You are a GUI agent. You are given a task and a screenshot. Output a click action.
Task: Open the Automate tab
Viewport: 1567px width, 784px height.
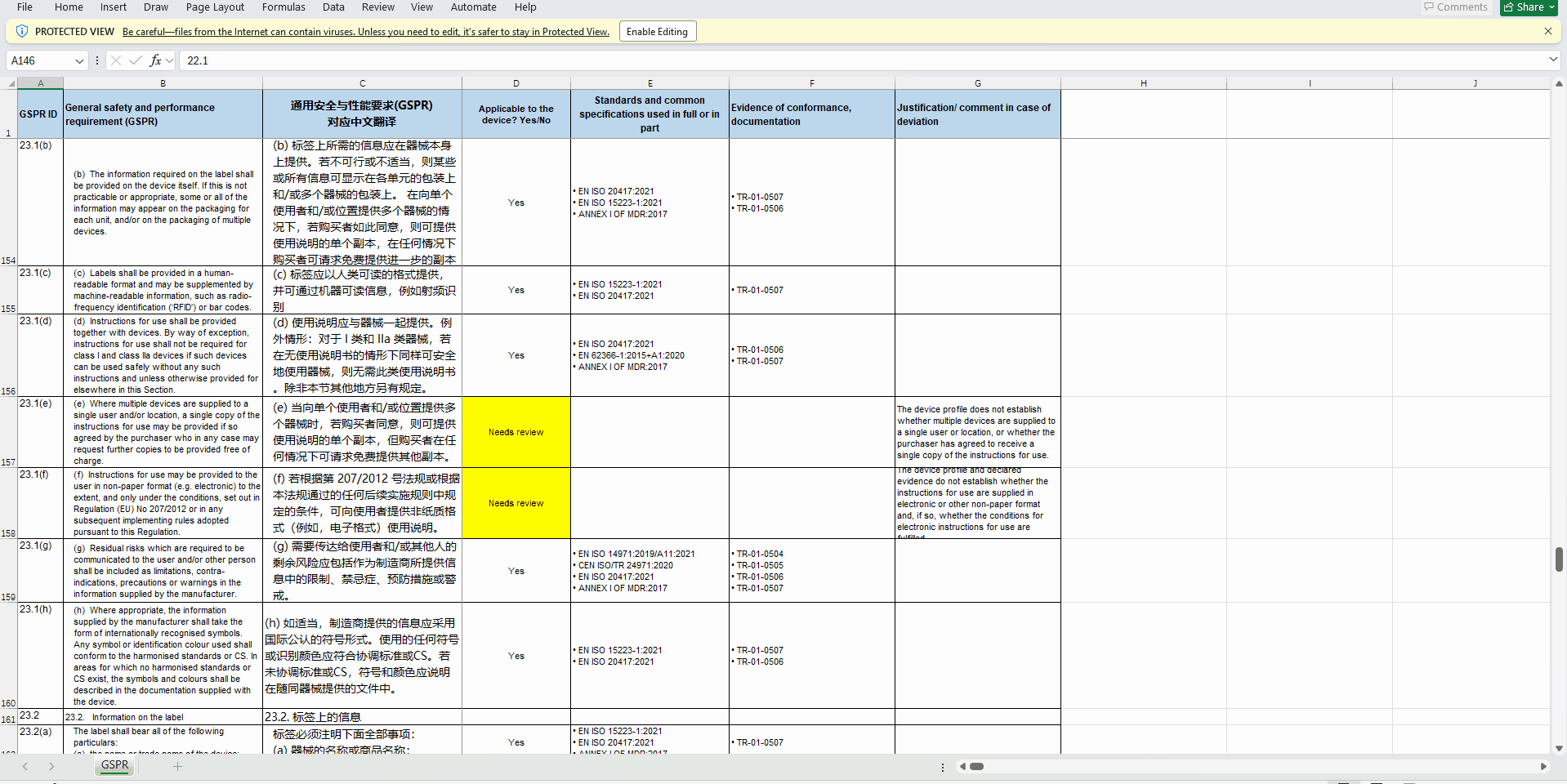click(x=474, y=7)
